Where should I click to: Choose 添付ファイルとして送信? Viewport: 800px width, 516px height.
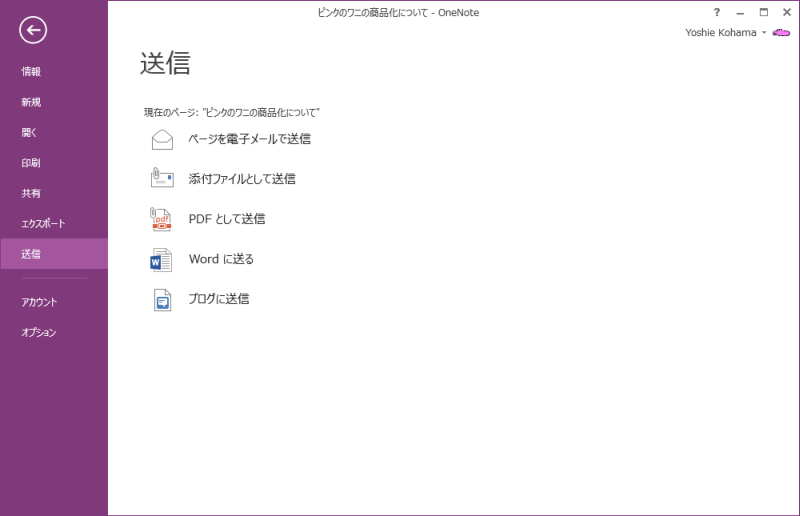242,179
